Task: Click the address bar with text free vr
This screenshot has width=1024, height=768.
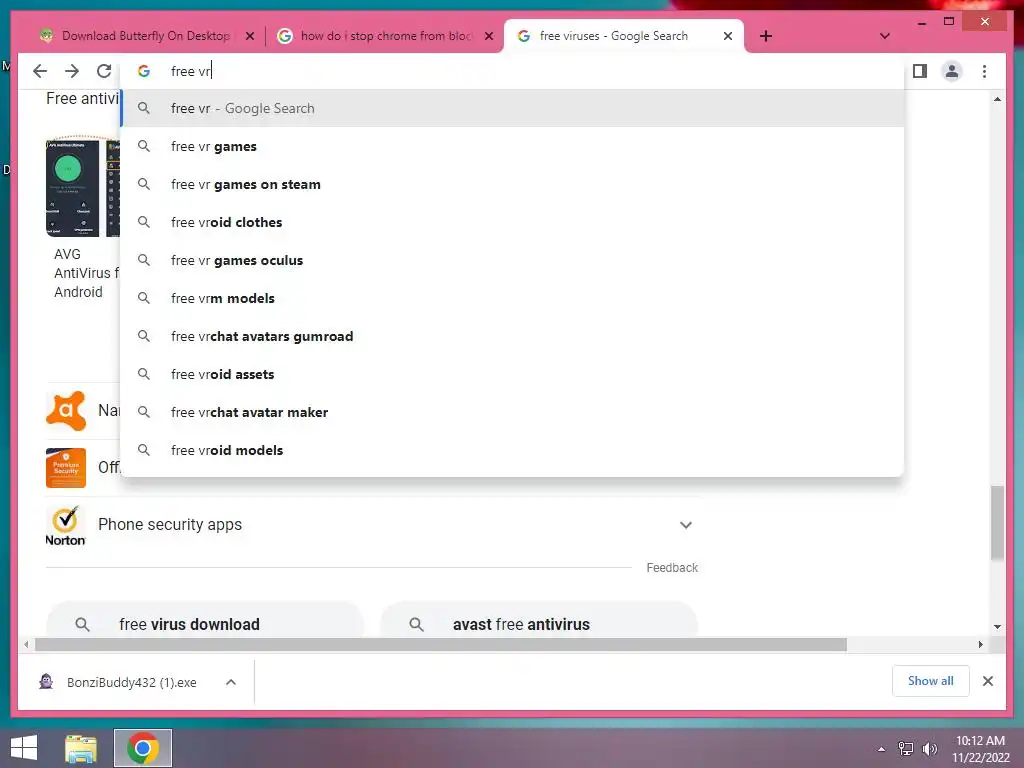Action: point(513,71)
